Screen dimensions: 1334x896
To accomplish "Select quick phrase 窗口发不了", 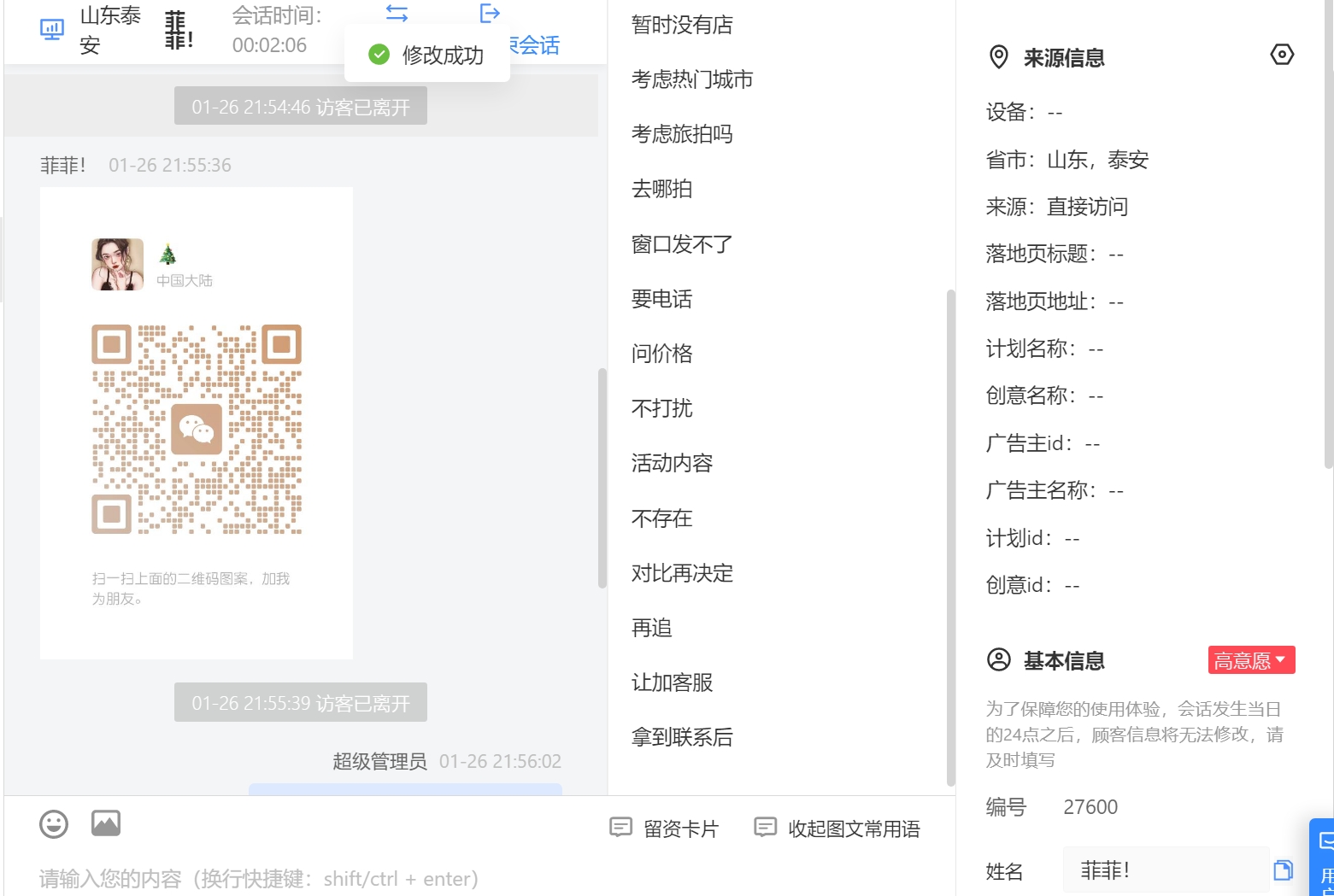I will tap(682, 244).
